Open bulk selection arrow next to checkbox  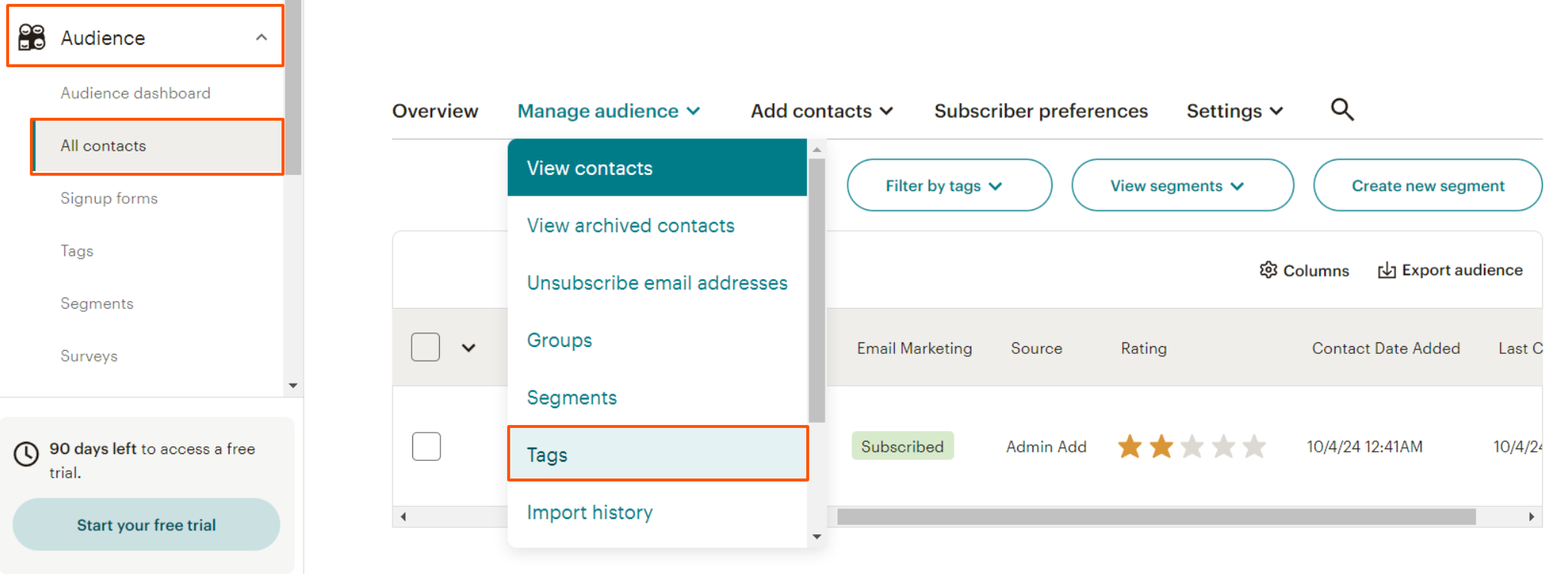click(x=469, y=348)
